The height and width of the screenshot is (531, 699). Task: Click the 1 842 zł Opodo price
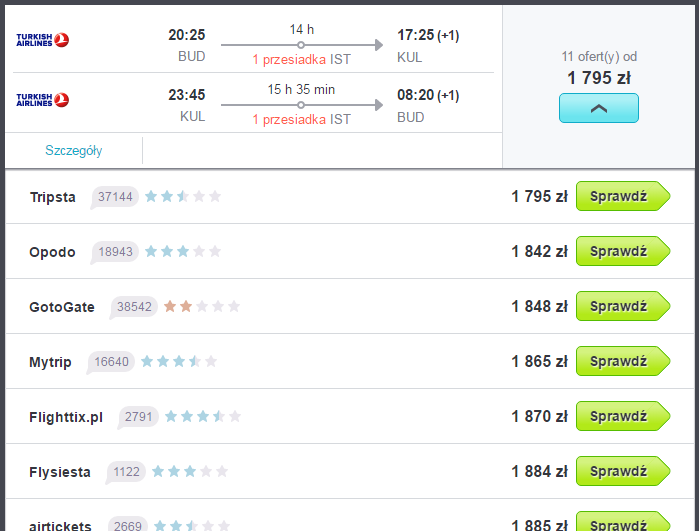[539, 251]
